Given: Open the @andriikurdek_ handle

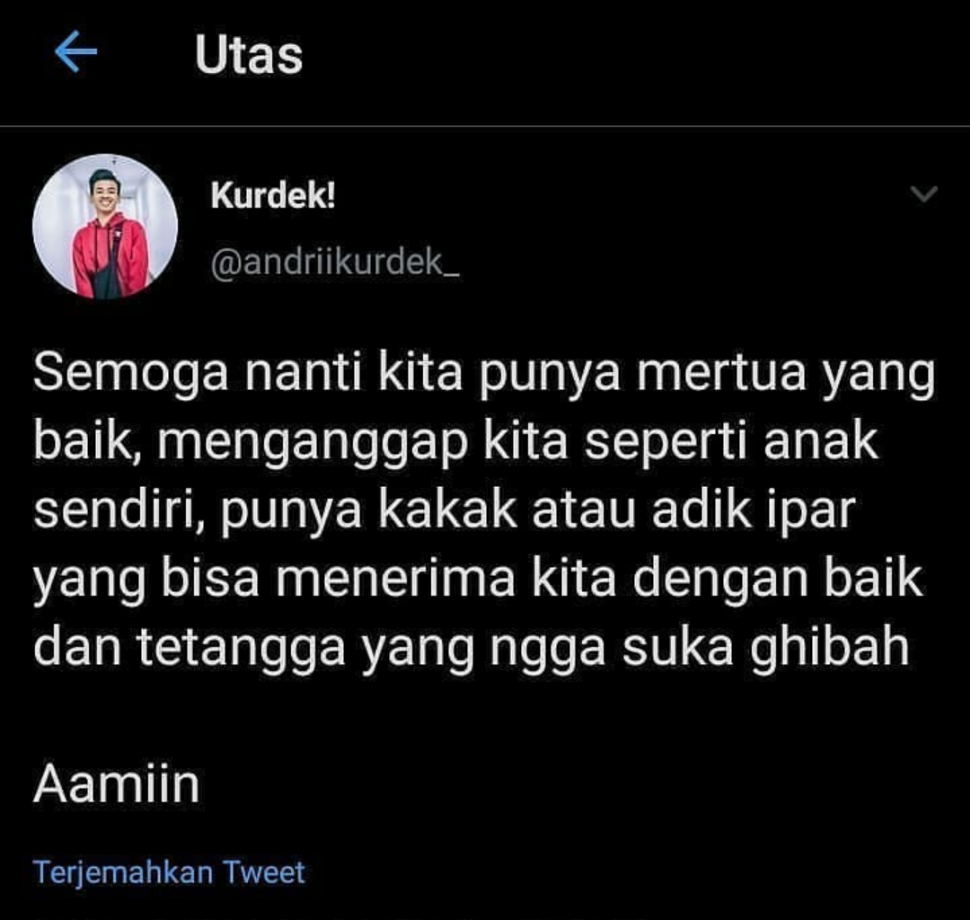Looking at the screenshot, I should point(335,262).
